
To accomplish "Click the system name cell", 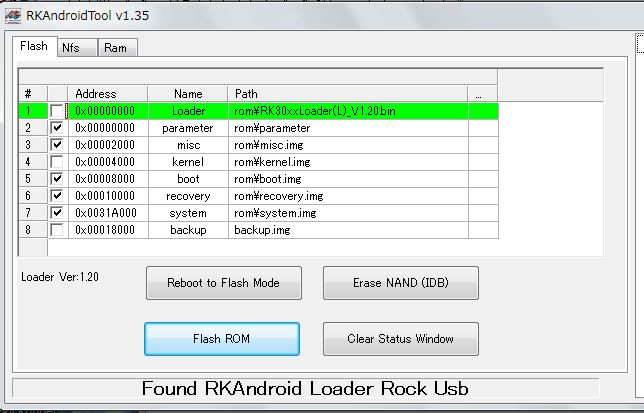I will tap(189, 213).
